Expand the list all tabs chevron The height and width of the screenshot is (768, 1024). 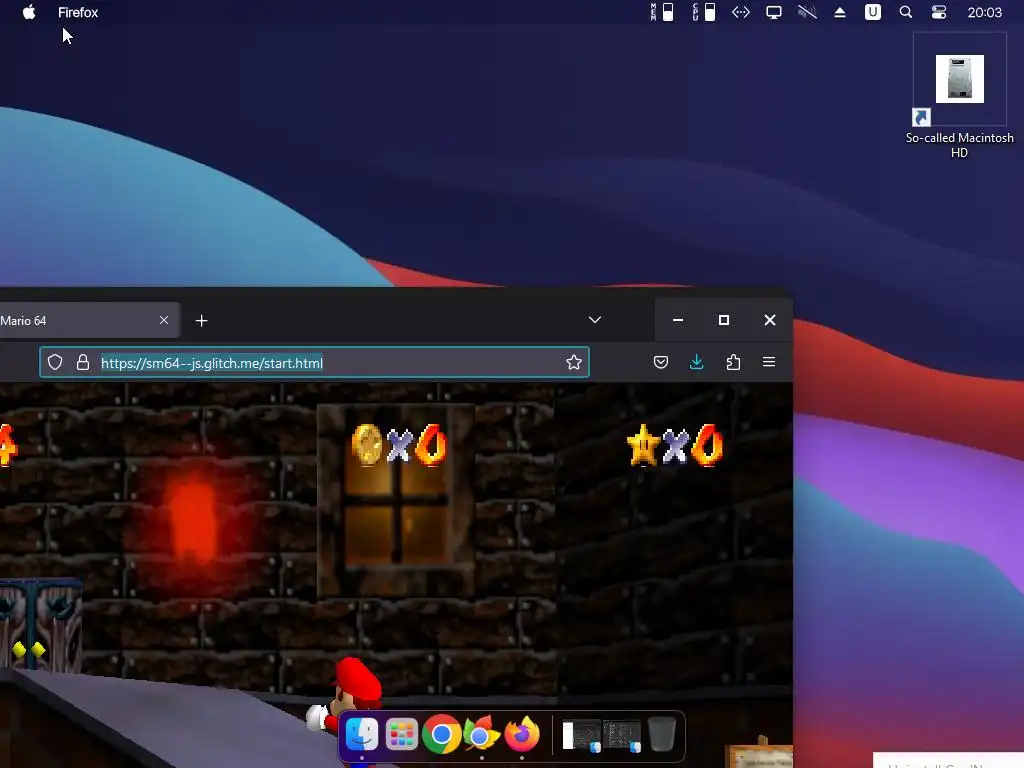(x=594, y=320)
